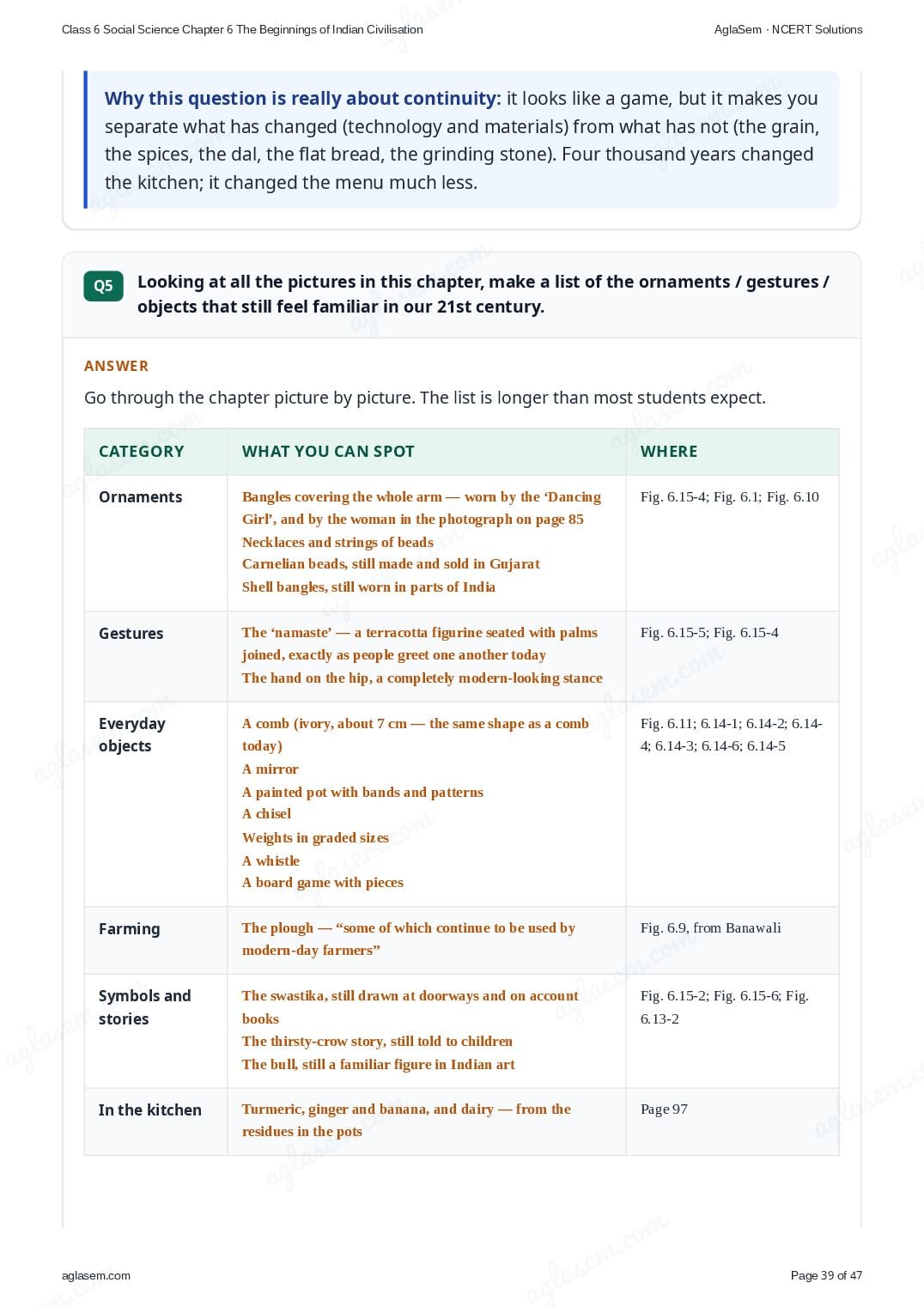The height and width of the screenshot is (1307, 924).
Task: Open the aglasem.com footer link
Action: 96,1275
